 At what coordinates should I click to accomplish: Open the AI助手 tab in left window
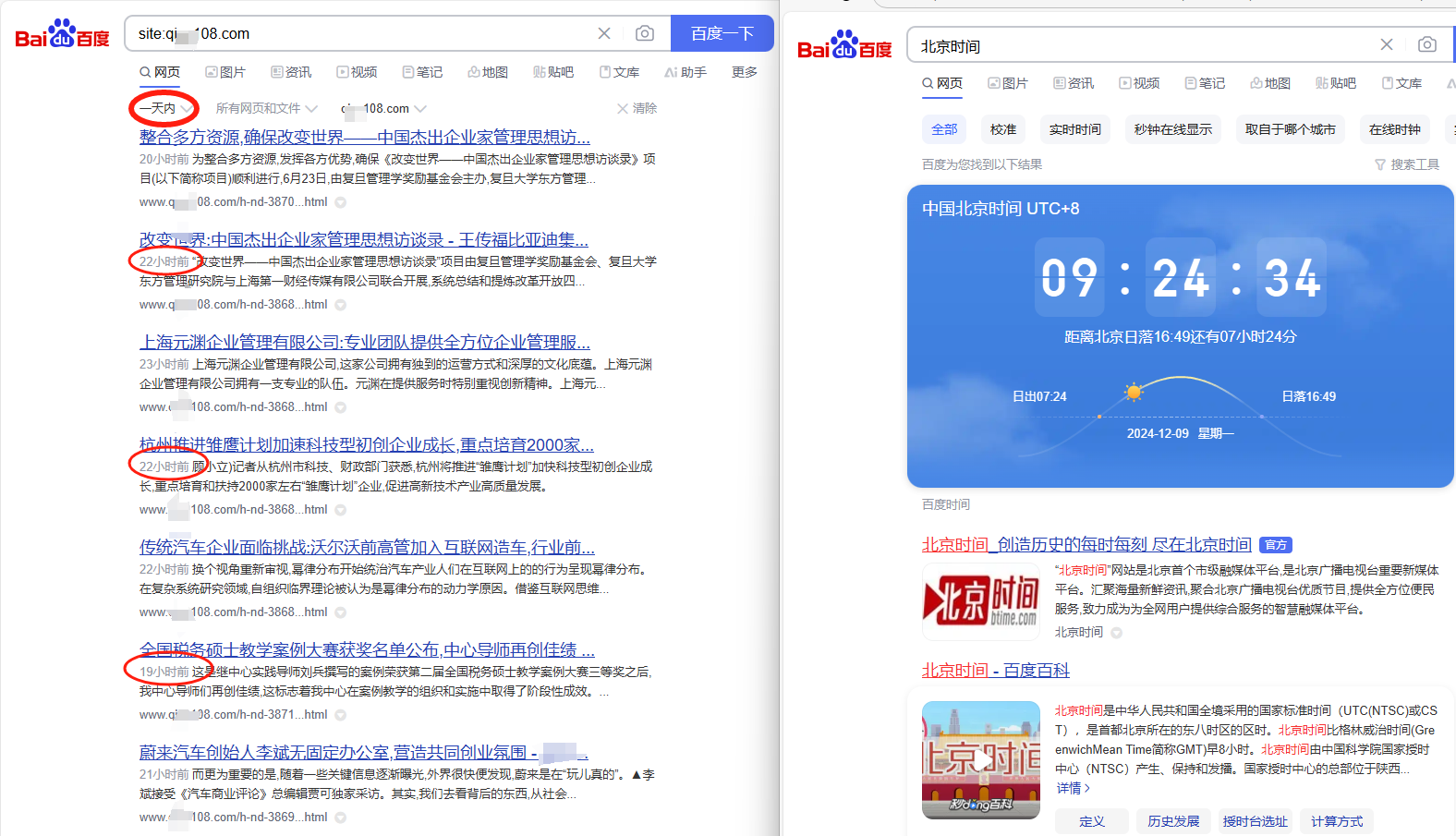[x=686, y=72]
